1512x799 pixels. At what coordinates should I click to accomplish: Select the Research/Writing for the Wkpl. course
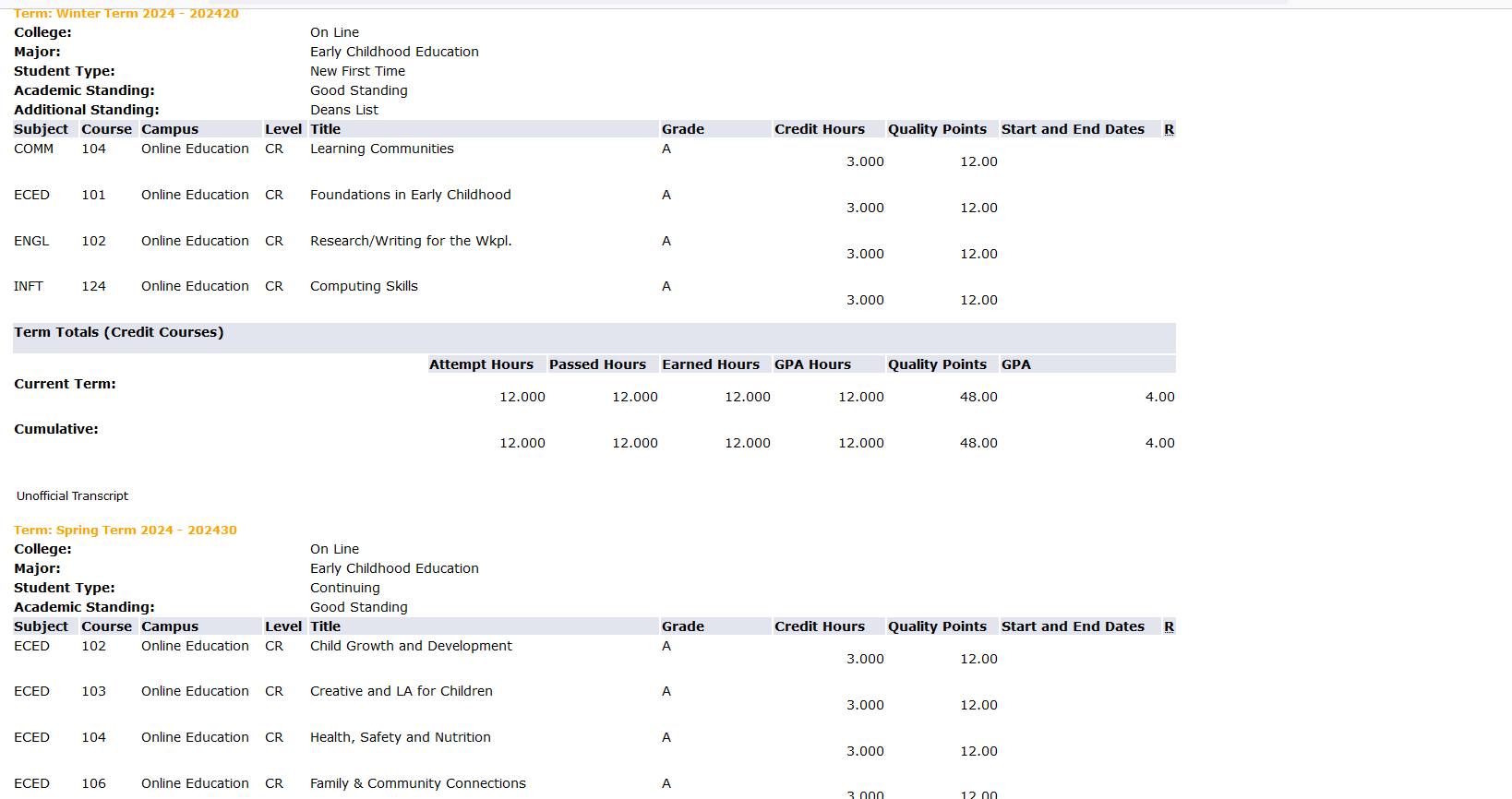point(410,241)
